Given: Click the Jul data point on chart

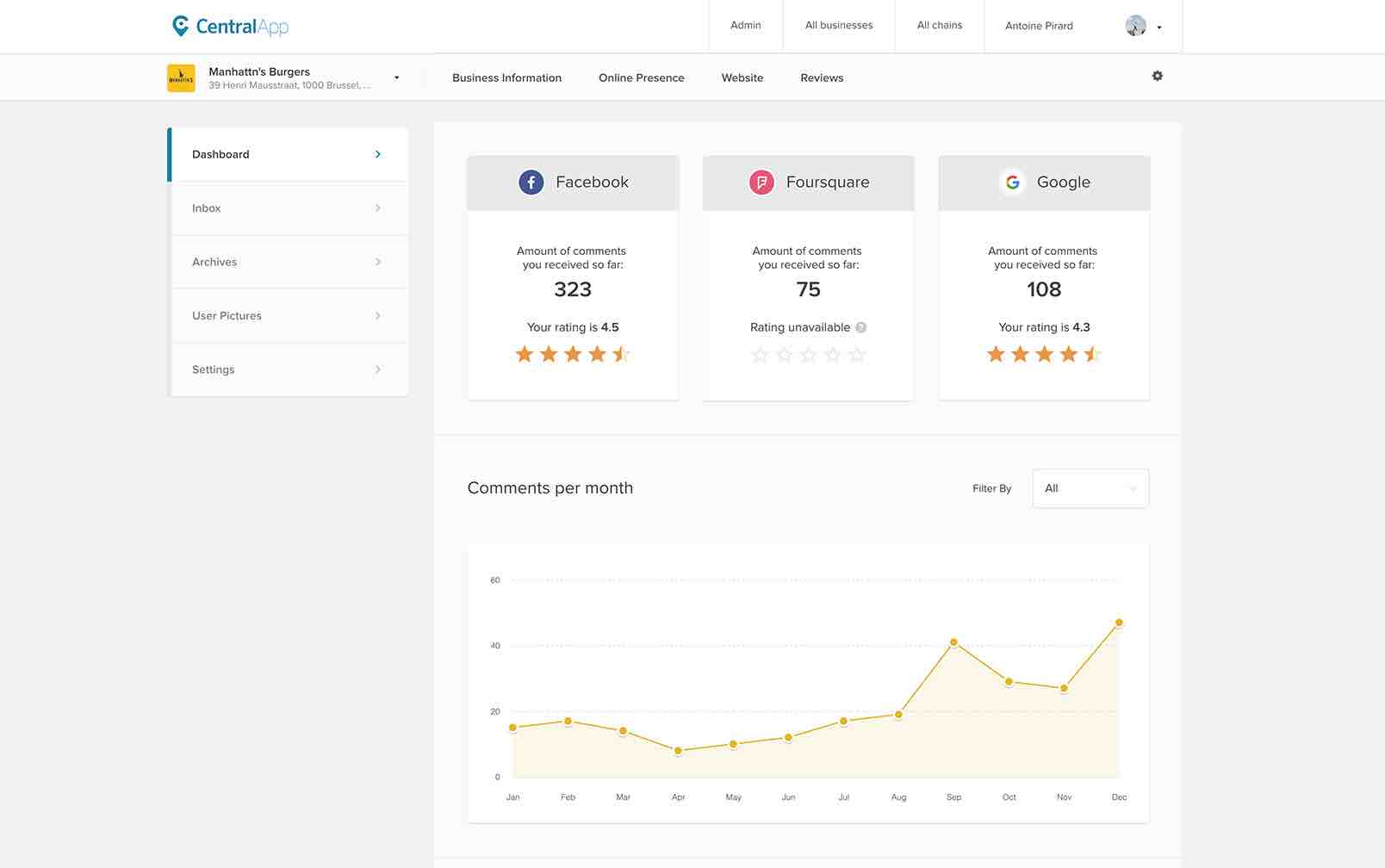Looking at the screenshot, I should click(844, 721).
